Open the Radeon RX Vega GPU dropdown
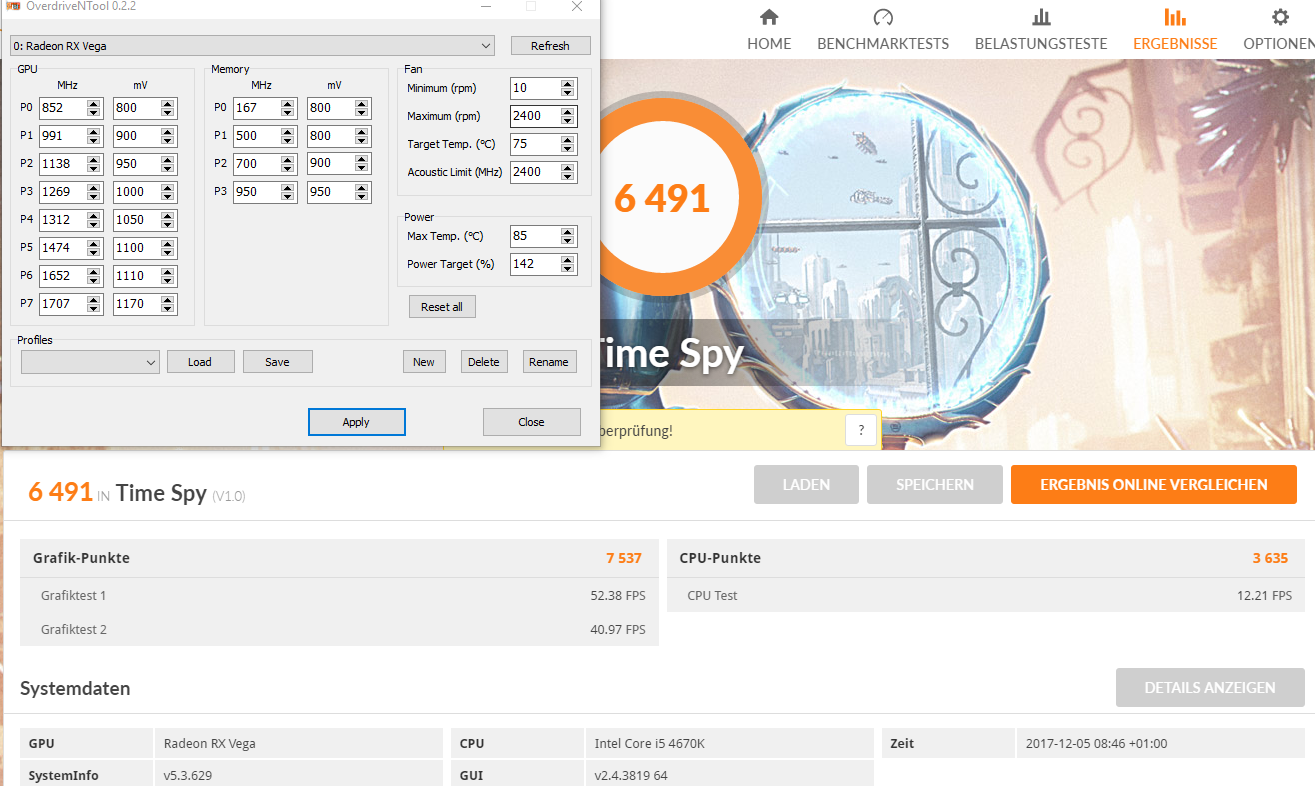1315x786 pixels. 253,46
